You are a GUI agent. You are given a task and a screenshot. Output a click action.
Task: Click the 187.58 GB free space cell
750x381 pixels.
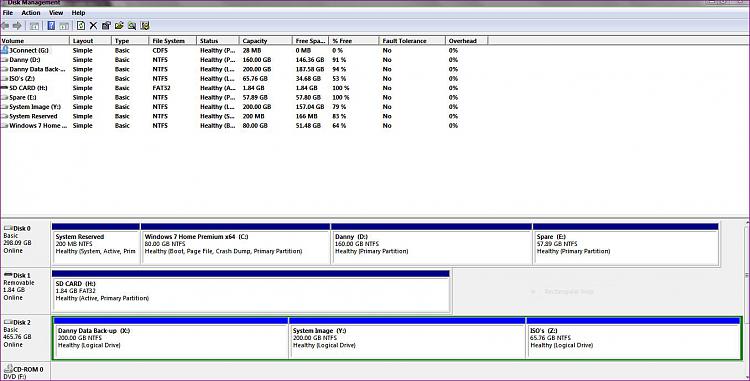pyautogui.click(x=310, y=69)
